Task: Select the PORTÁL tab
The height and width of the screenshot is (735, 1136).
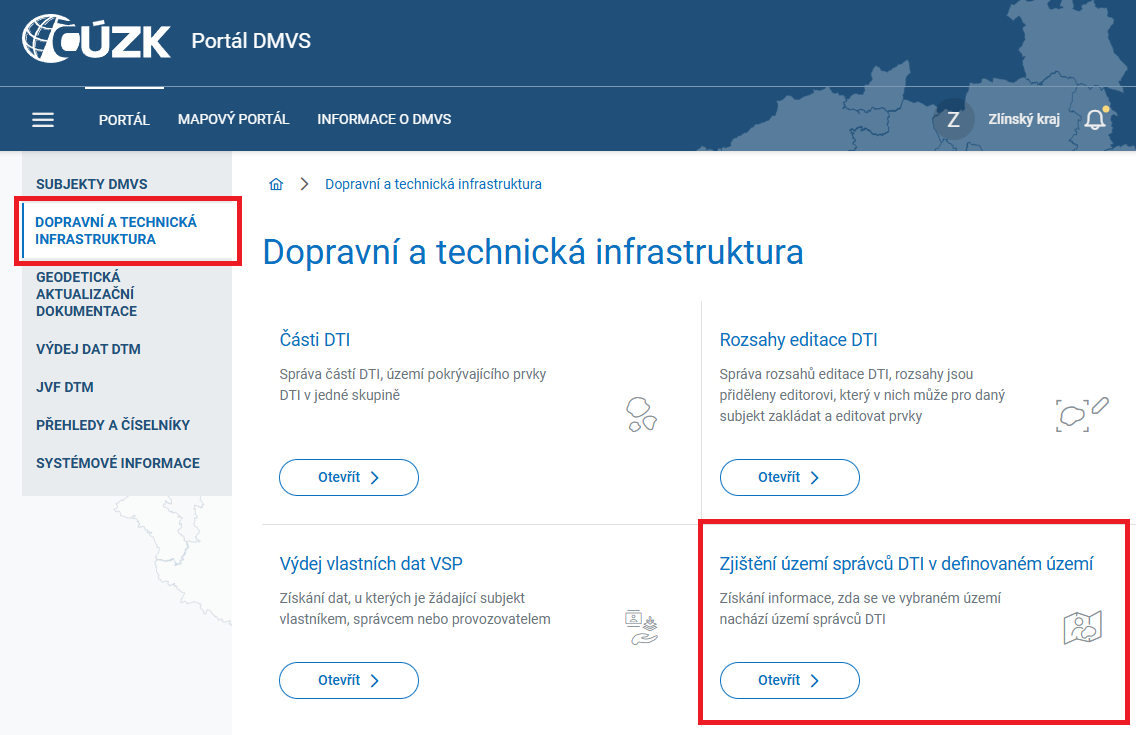Action: coord(124,118)
